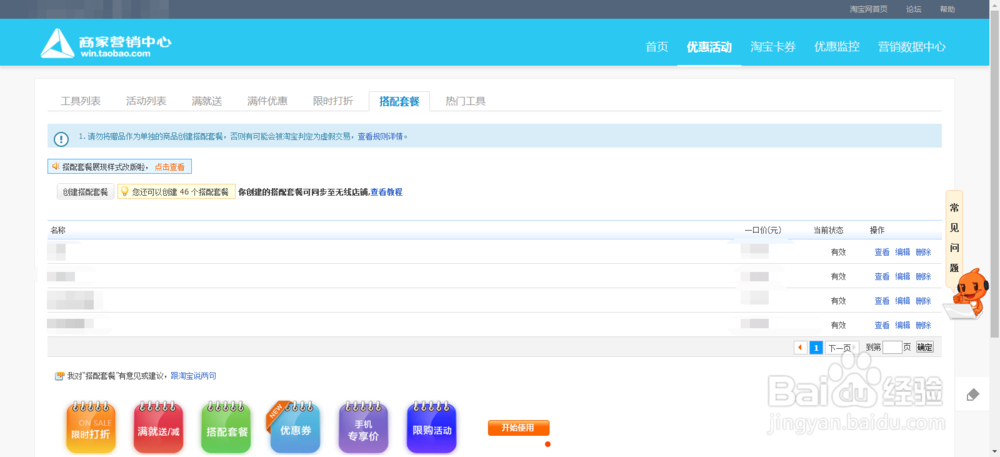Open the 优惠券 NEW calendar icon
Image resolution: width=1000 pixels, height=457 pixels.
tap(295, 427)
